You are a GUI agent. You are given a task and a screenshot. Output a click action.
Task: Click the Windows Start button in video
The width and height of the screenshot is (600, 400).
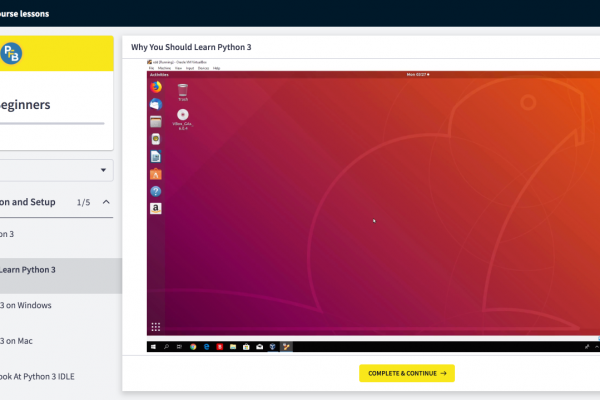pyautogui.click(x=153, y=347)
